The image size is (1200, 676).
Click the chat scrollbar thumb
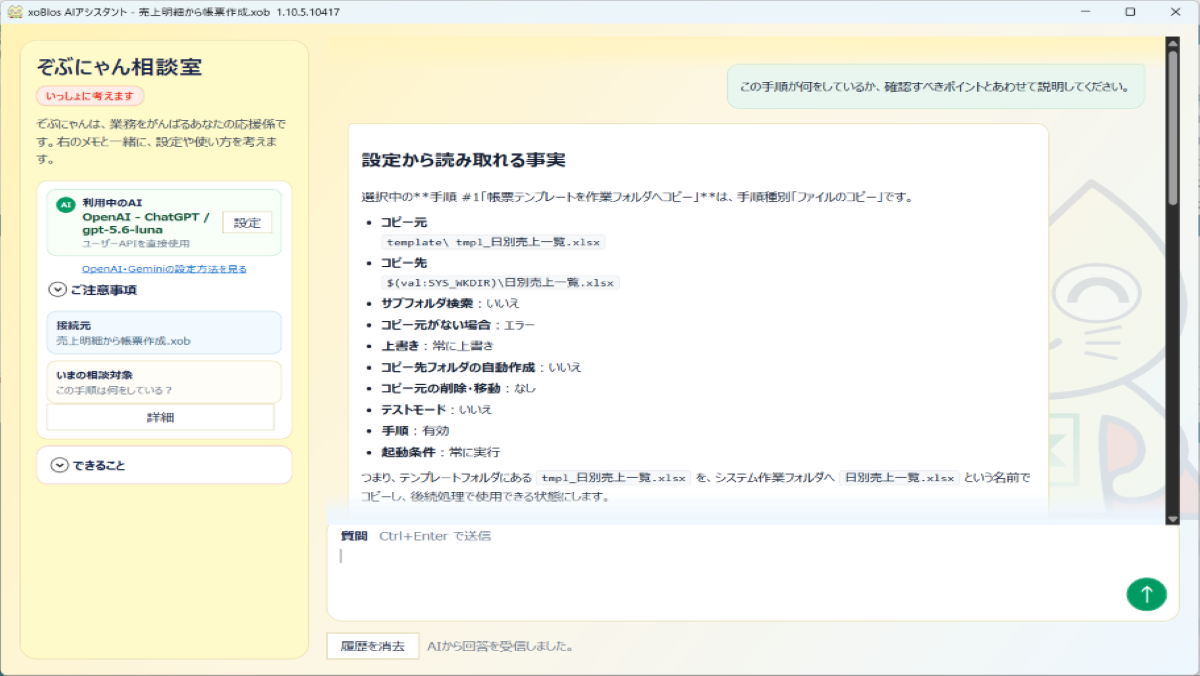coord(1172,128)
